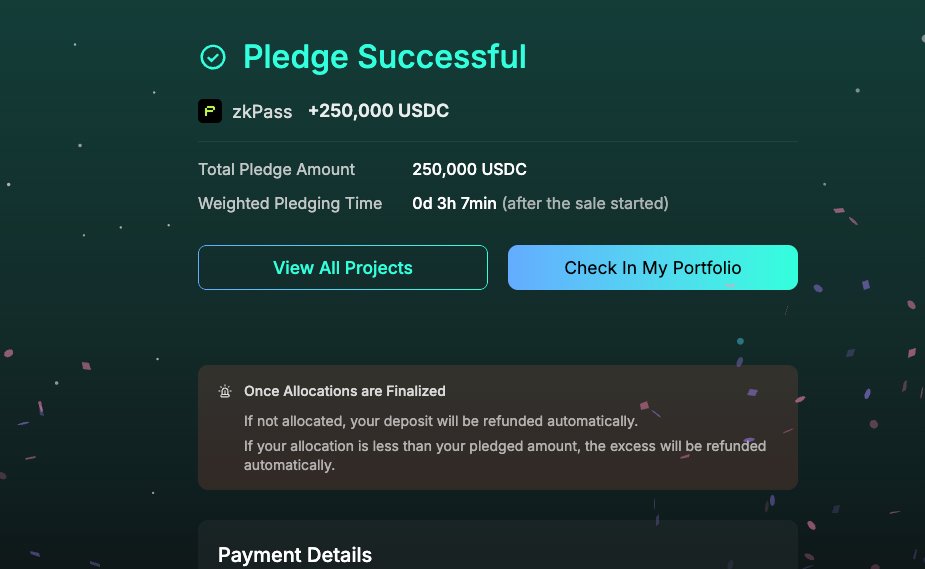925x569 pixels.
Task: Click empty space right of Allocations Finalized title
Action: click(x=620, y=391)
